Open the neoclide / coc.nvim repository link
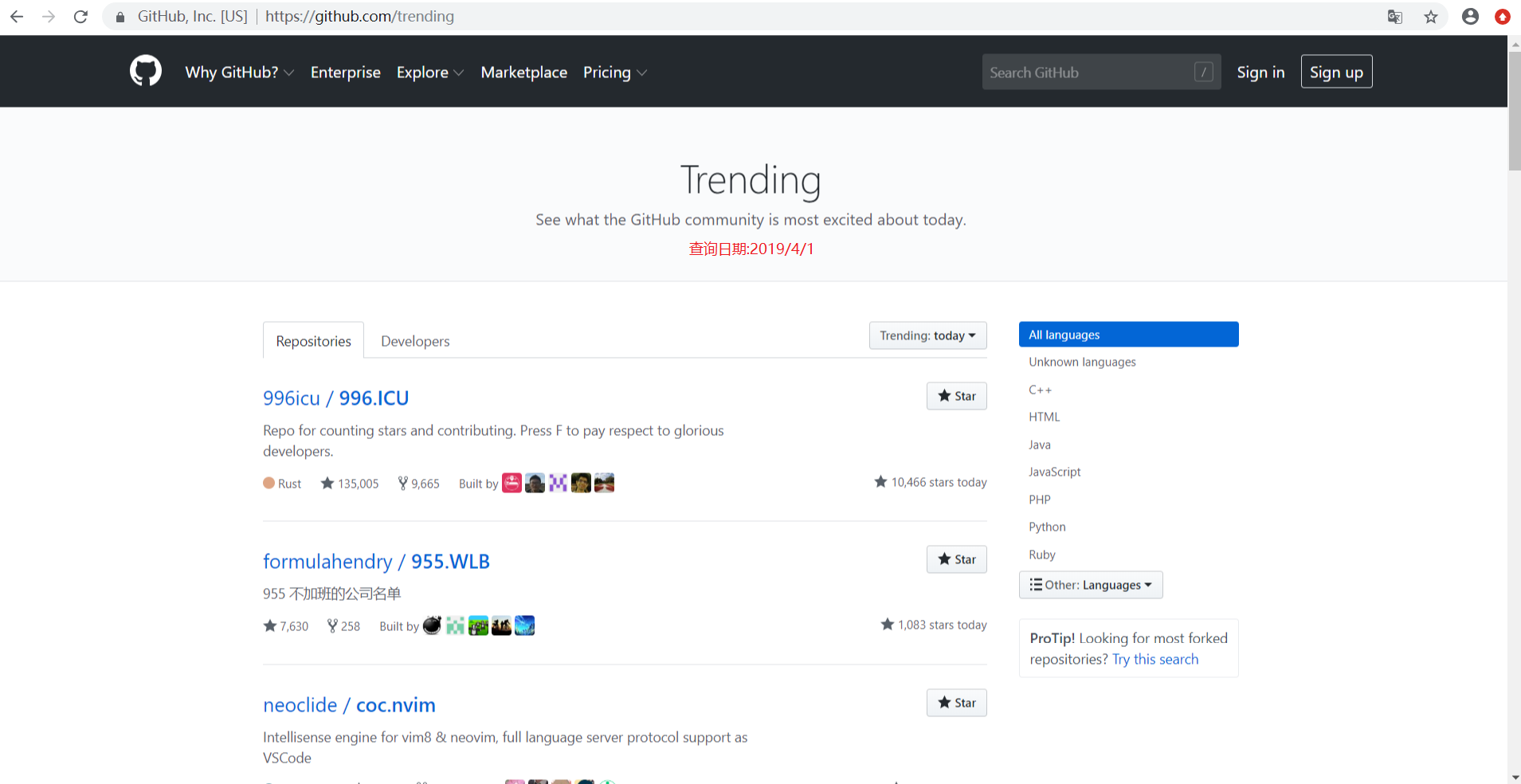The image size is (1521, 784). 349,705
